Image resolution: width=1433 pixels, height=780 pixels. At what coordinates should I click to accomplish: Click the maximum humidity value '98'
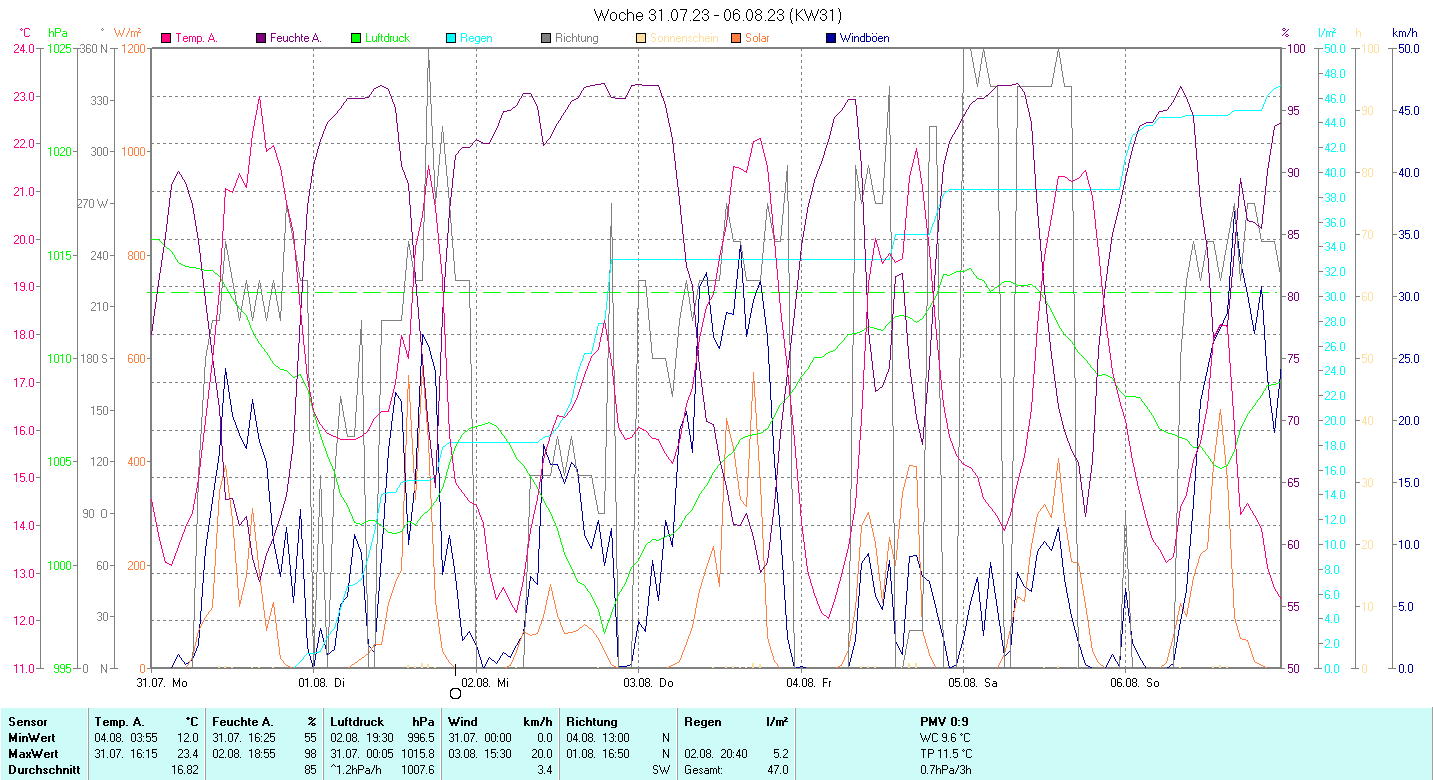(x=311, y=753)
